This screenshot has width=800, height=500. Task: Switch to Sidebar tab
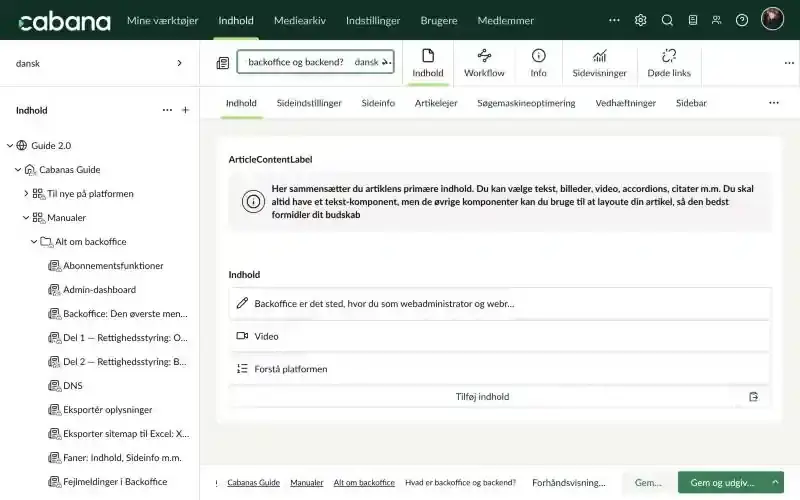tap(691, 103)
